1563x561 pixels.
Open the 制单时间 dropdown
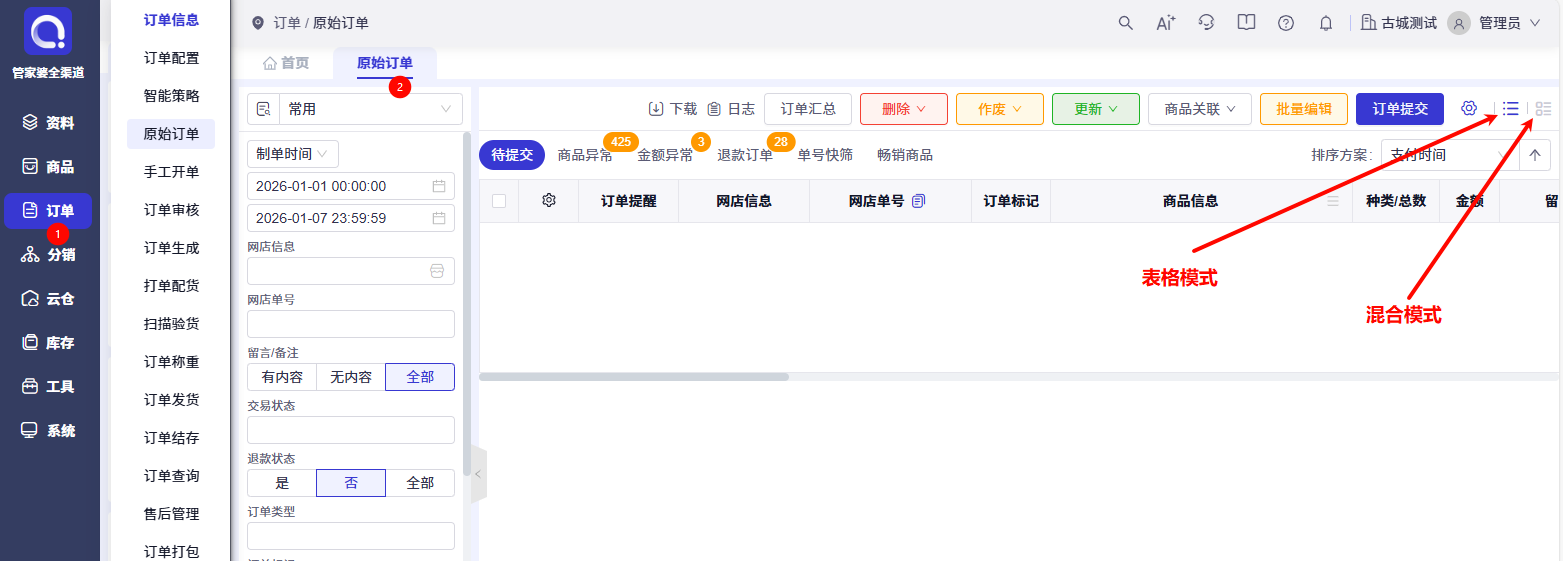[x=293, y=154]
